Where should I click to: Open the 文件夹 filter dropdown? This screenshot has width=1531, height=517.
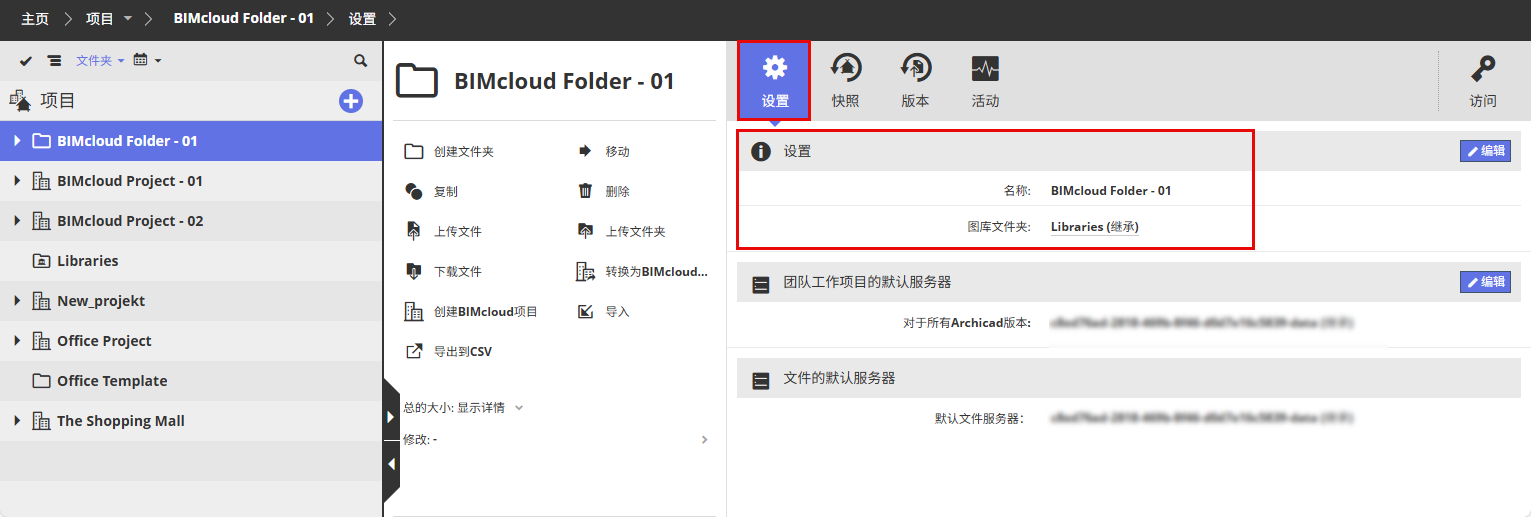click(x=100, y=61)
